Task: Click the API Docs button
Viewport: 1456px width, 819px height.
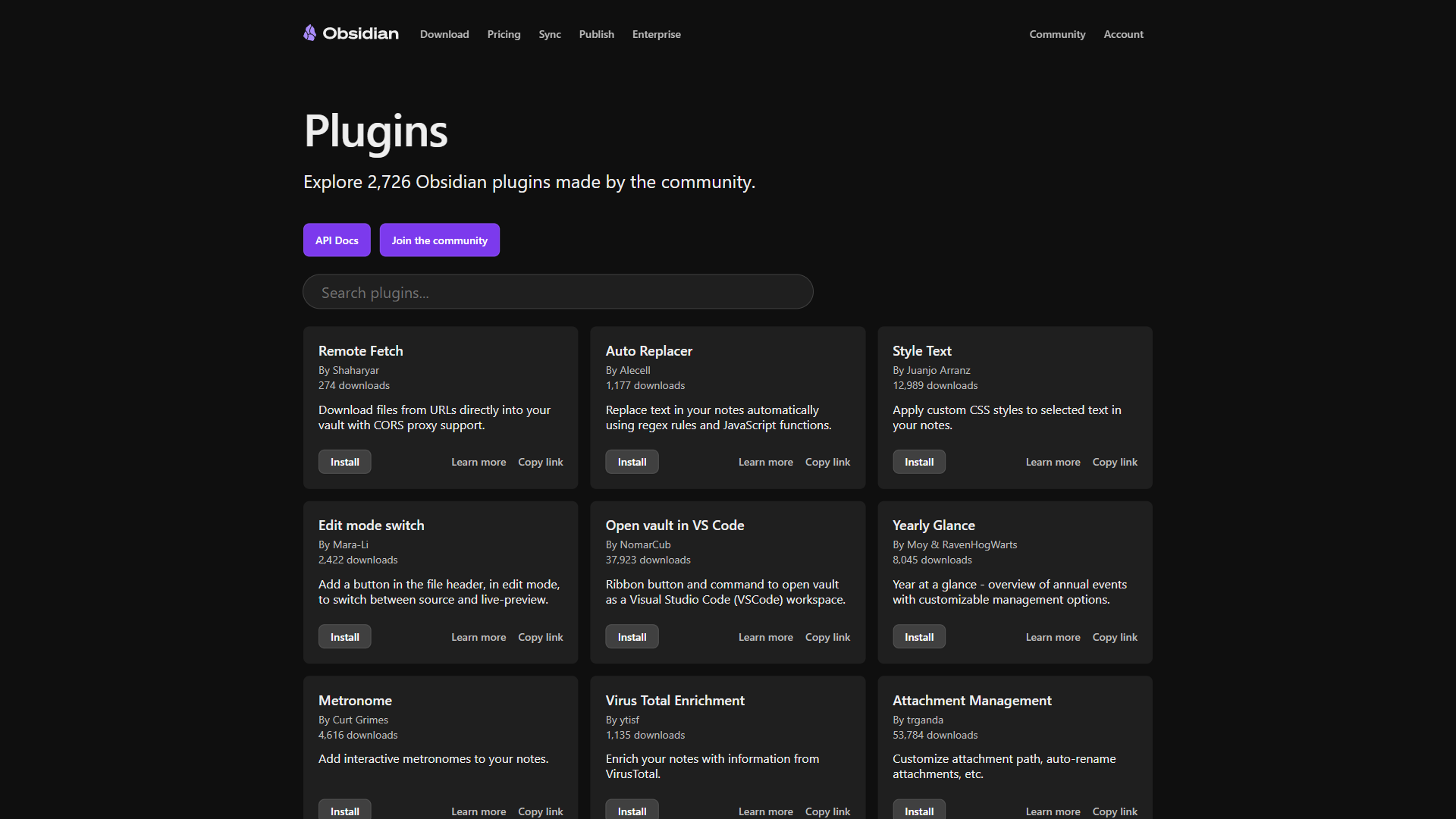Action: coord(337,240)
